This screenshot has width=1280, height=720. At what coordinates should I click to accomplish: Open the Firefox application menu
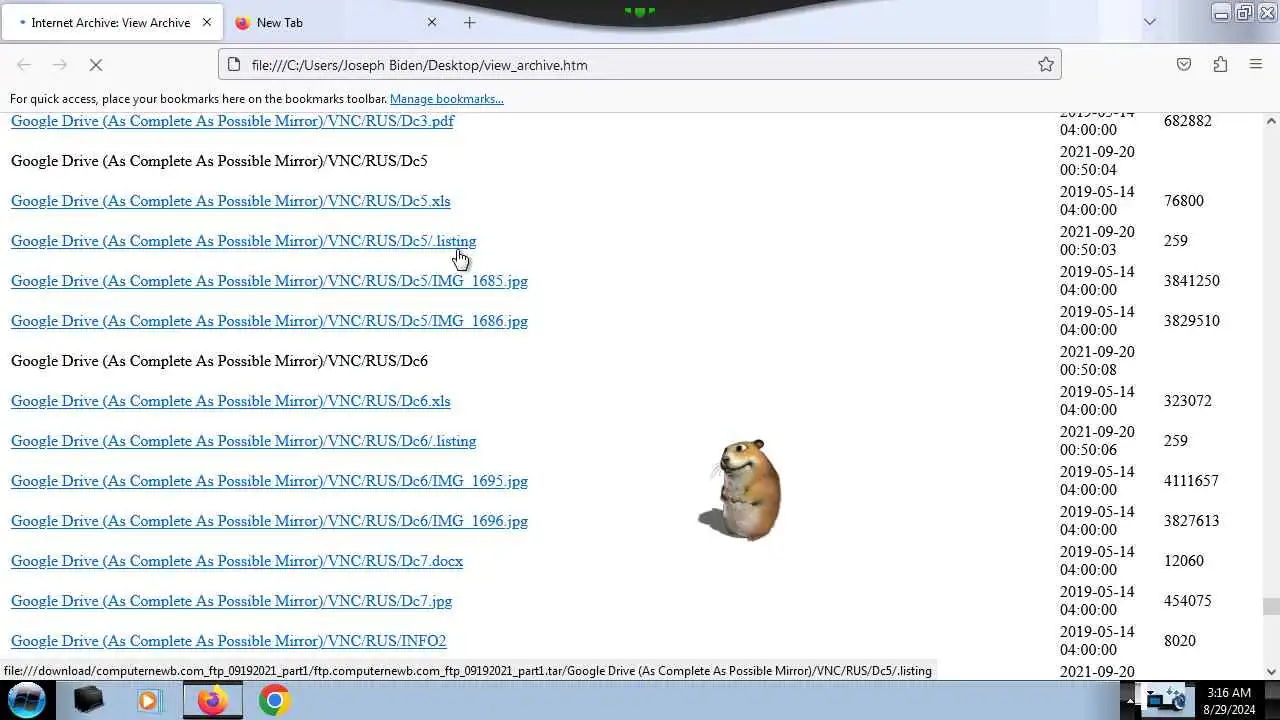point(1256,65)
